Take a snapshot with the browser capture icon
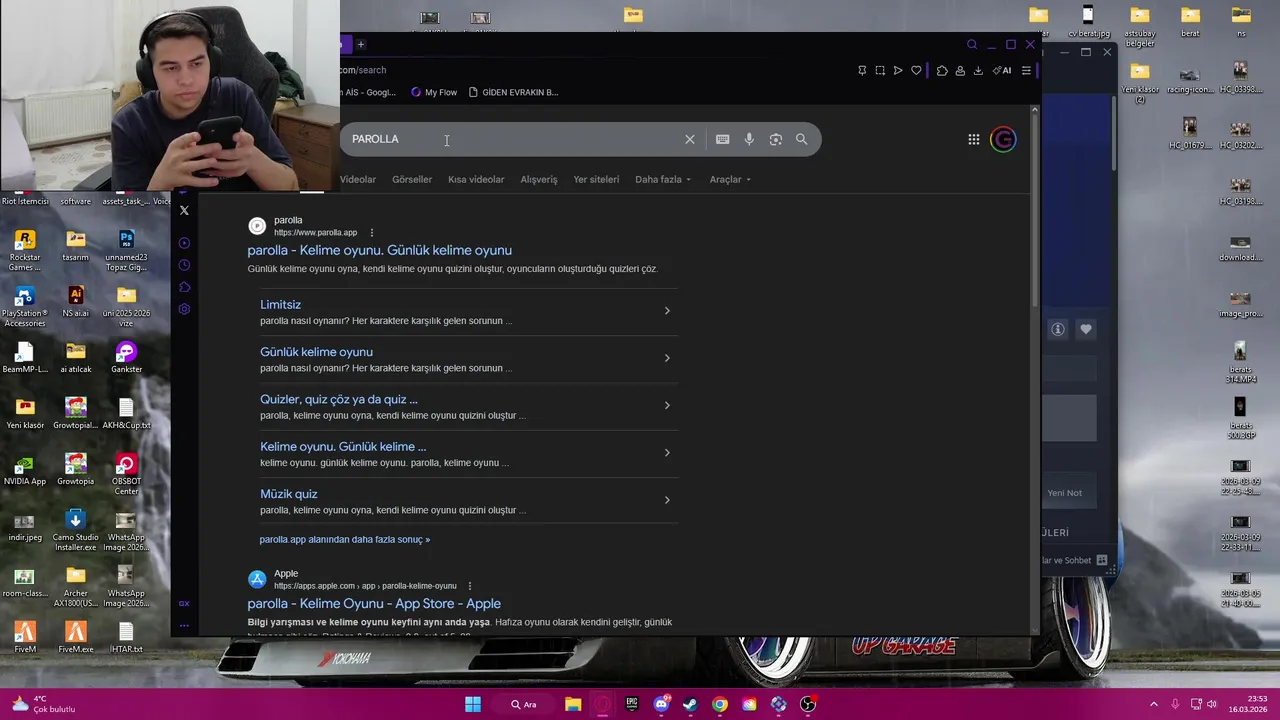This screenshot has height=720, width=1280. point(880,70)
